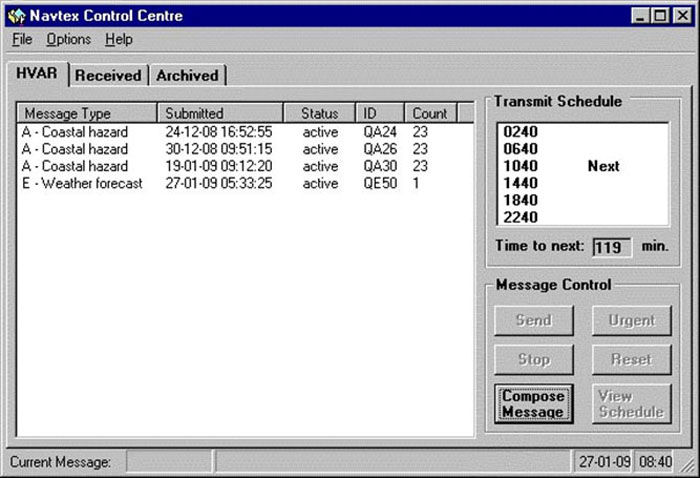Switch to the HVAR tab
The height and width of the screenshot is (478, 700).
coord(37,73)
